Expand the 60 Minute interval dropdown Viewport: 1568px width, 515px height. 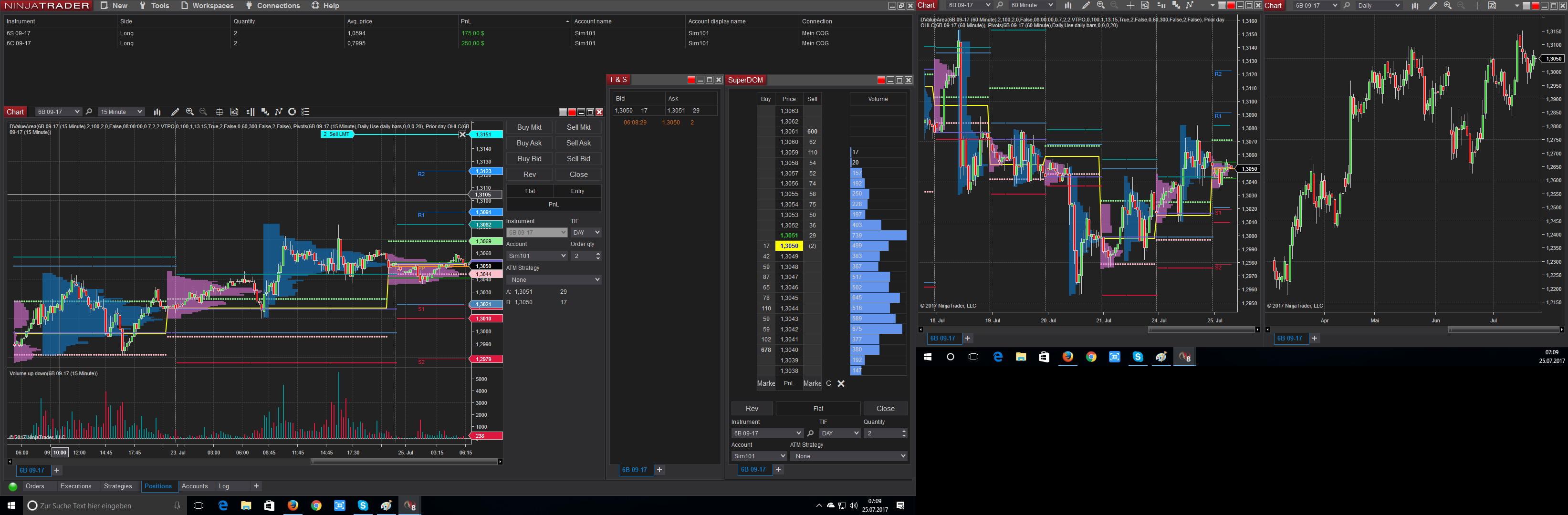pos(1031,5)
